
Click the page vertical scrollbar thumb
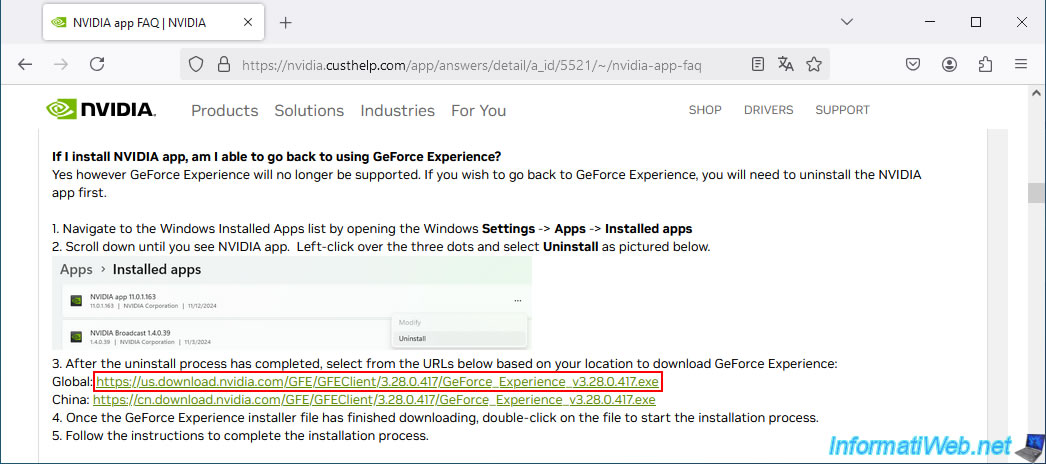tap(1036, 193)
